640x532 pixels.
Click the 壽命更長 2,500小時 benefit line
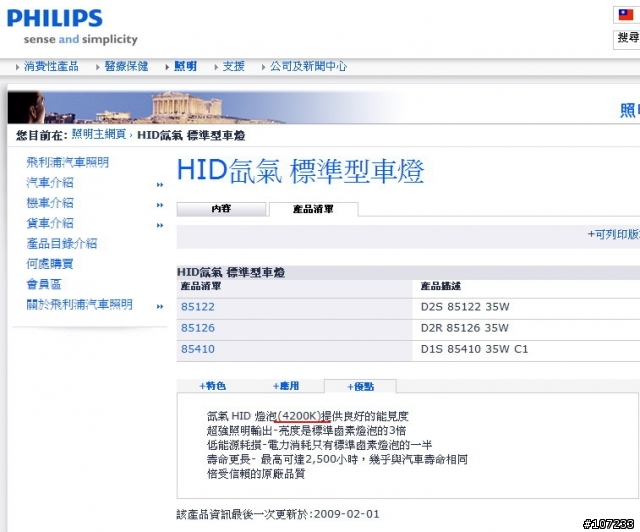[x=337, y=459]
